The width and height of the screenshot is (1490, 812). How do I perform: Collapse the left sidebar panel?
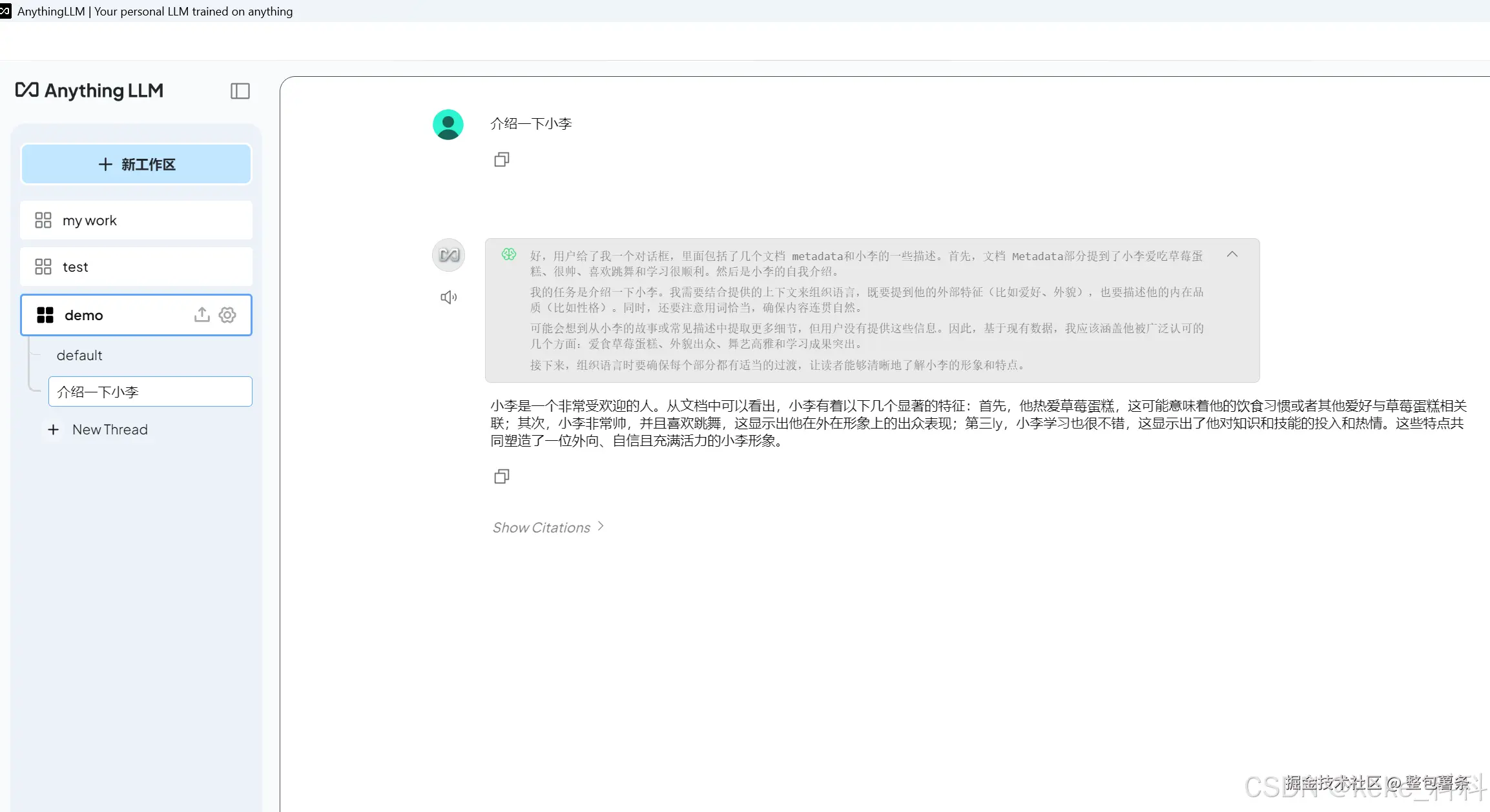240,91
